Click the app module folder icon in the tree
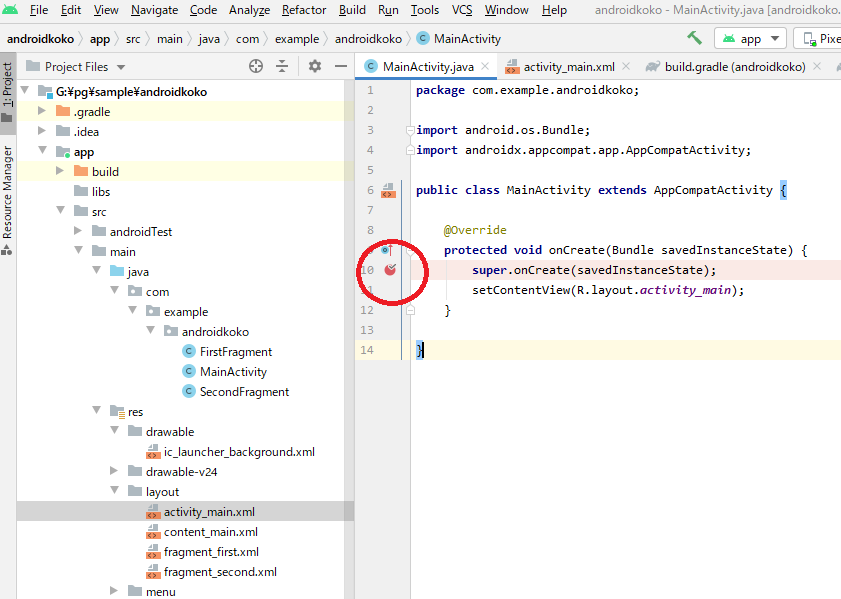 pyautogui.click(x=63, y=152)
